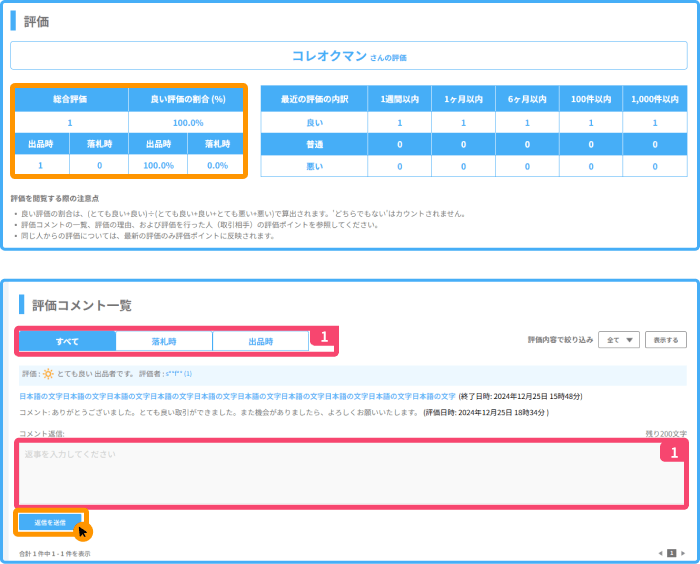Viewport: 700px width, 564px height.
Task: Click the 良い count under 1,000件以内
Action: [655, 122]
